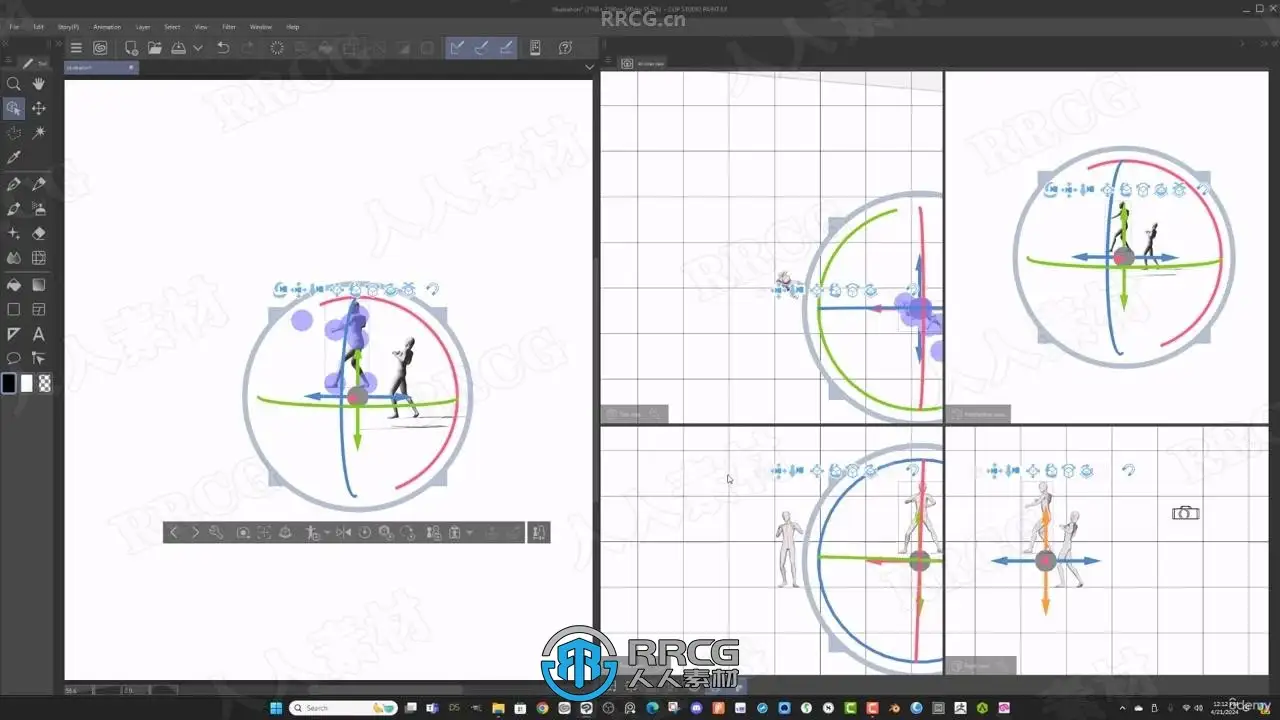
Task: Select the Figure rectangle tool
Action: point(14,309)
